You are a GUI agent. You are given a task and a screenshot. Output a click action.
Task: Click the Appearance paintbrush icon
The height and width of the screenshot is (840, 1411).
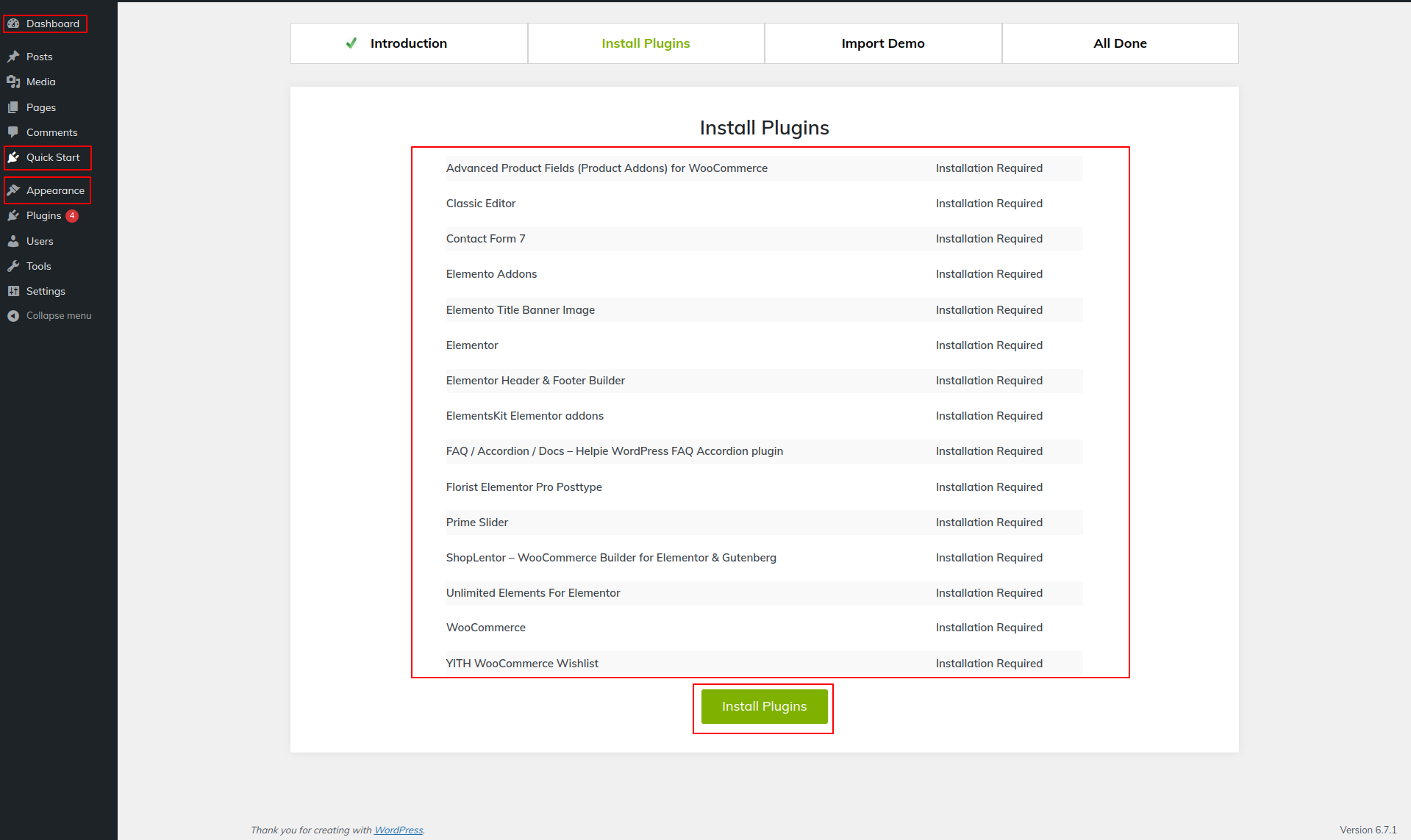[13, 190]
